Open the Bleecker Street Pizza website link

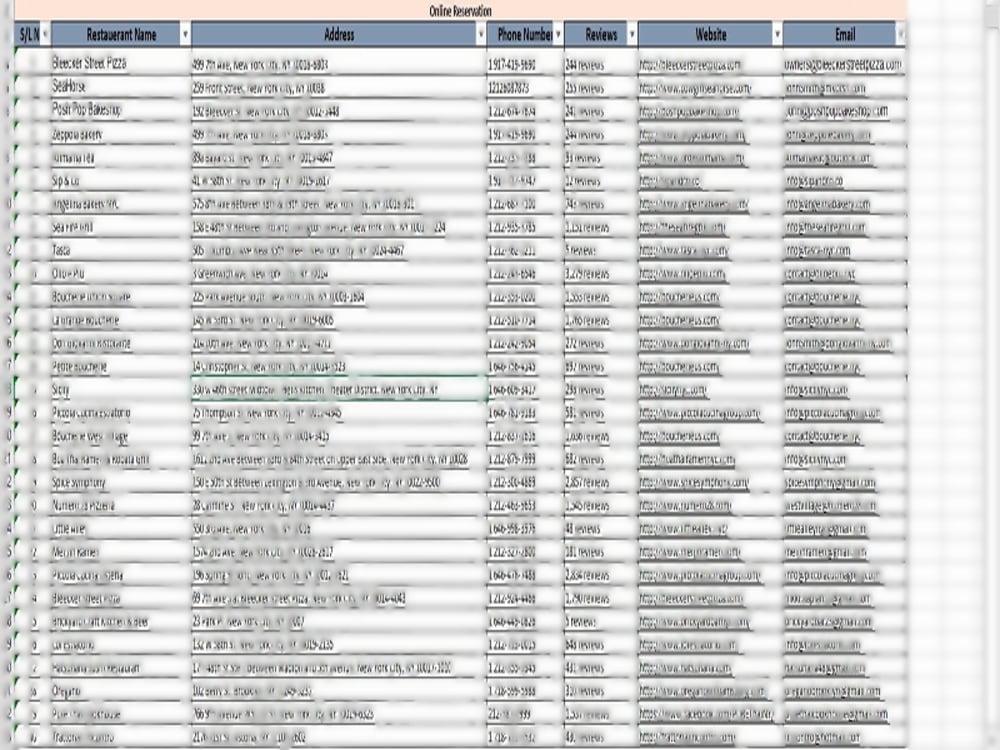point(690,64)
